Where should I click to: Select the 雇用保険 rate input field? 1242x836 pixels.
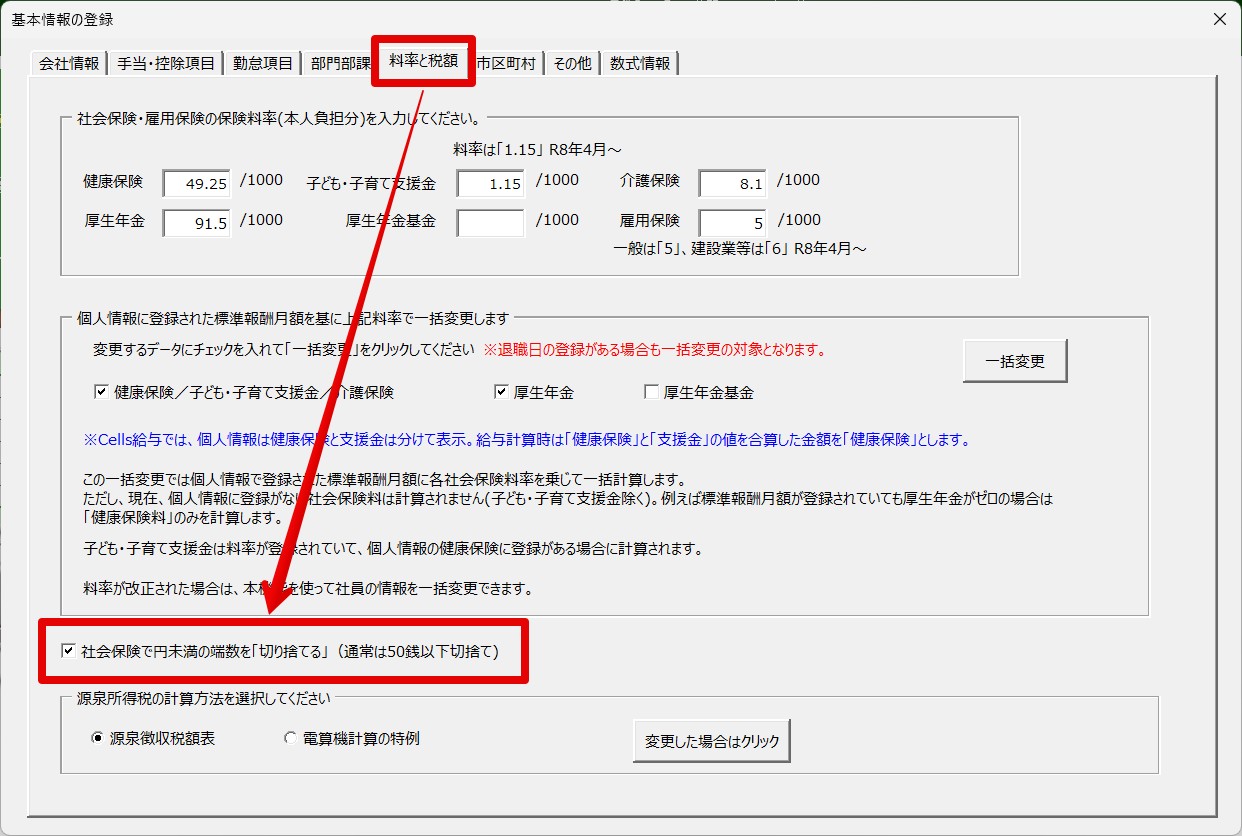(x=732, y=223)
